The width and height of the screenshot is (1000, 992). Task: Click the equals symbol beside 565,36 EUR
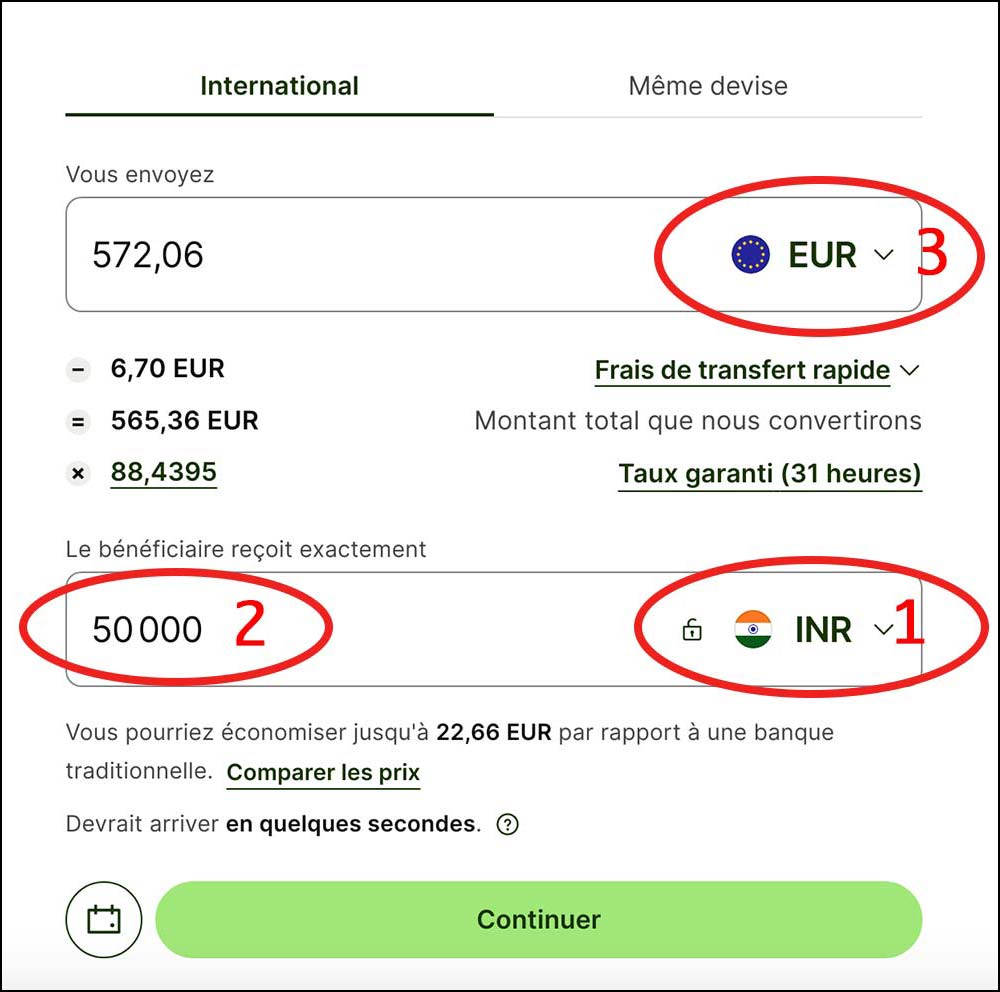77,422
